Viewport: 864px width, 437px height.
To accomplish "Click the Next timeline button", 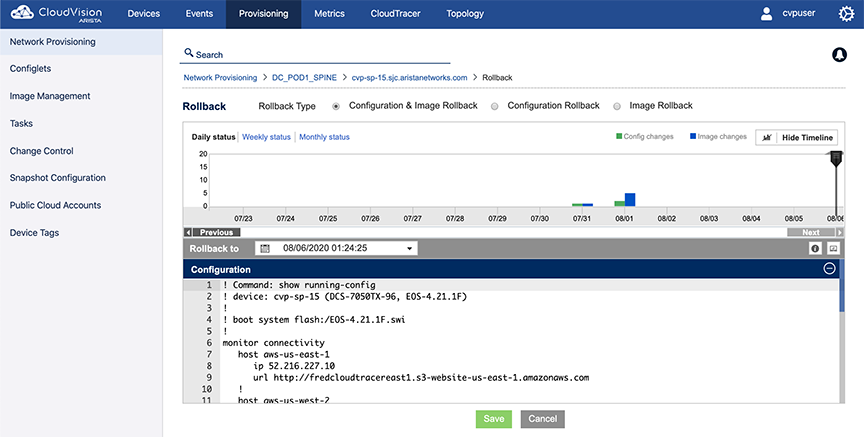I will pyautogui.click(x=811, y=233).
